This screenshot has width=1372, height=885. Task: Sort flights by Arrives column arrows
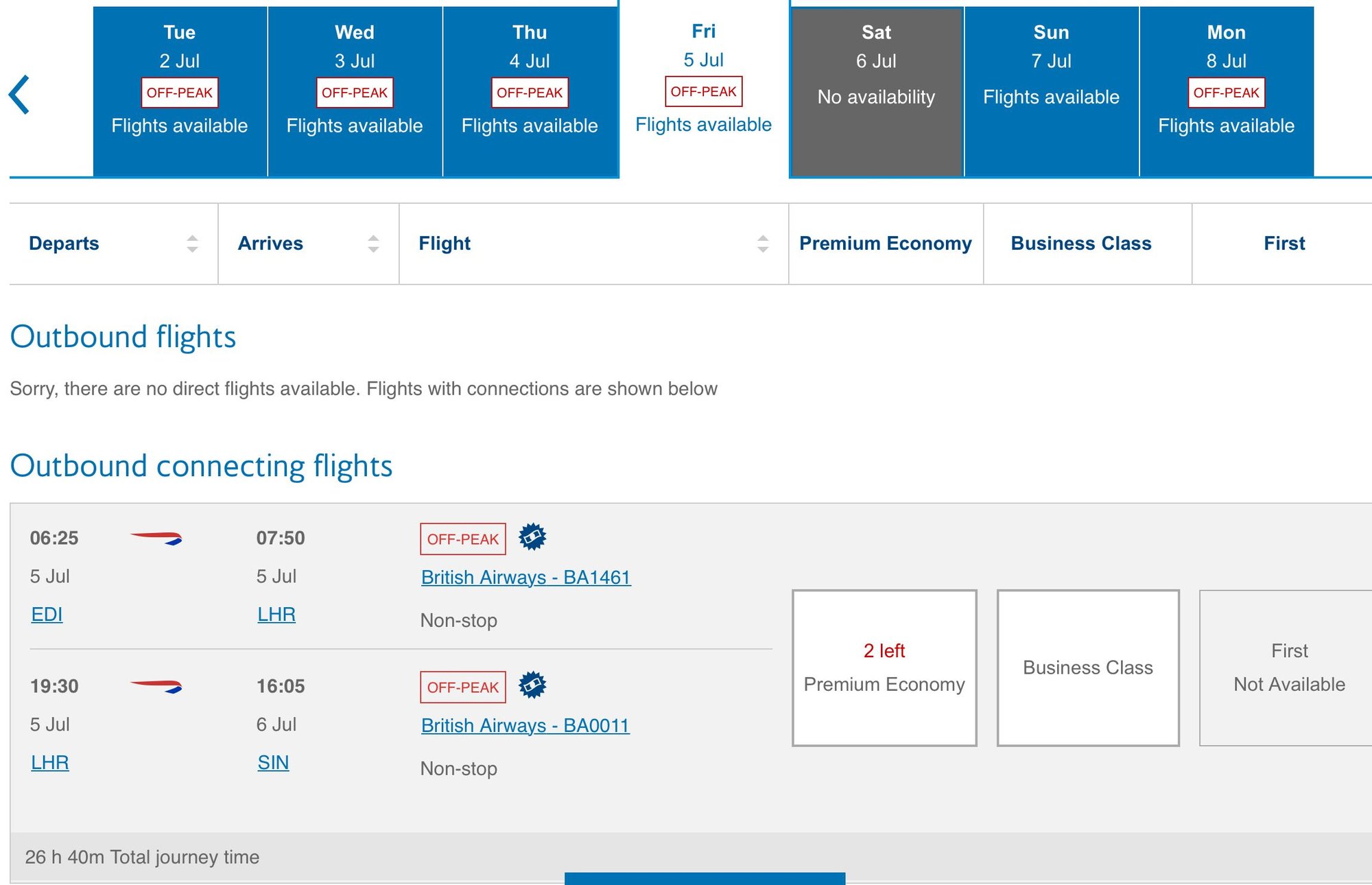click(373, 244)
